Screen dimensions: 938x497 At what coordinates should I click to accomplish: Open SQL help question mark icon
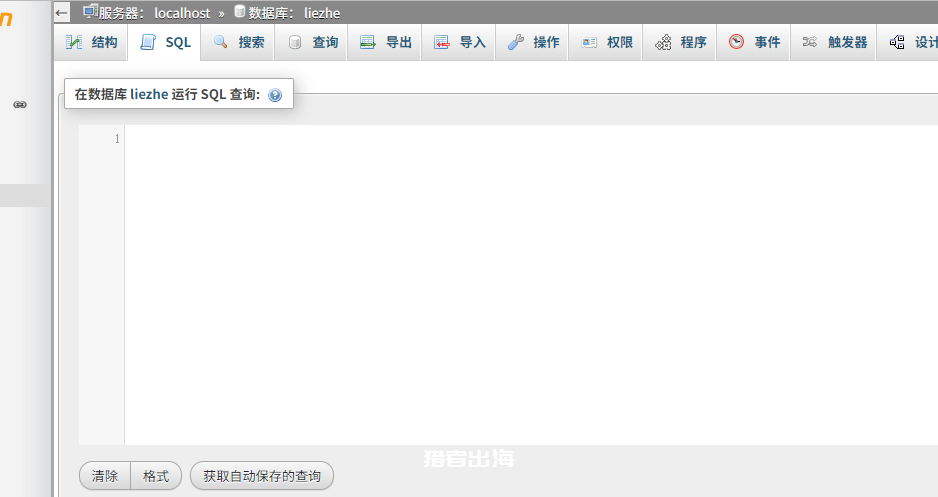click(275, 95)
